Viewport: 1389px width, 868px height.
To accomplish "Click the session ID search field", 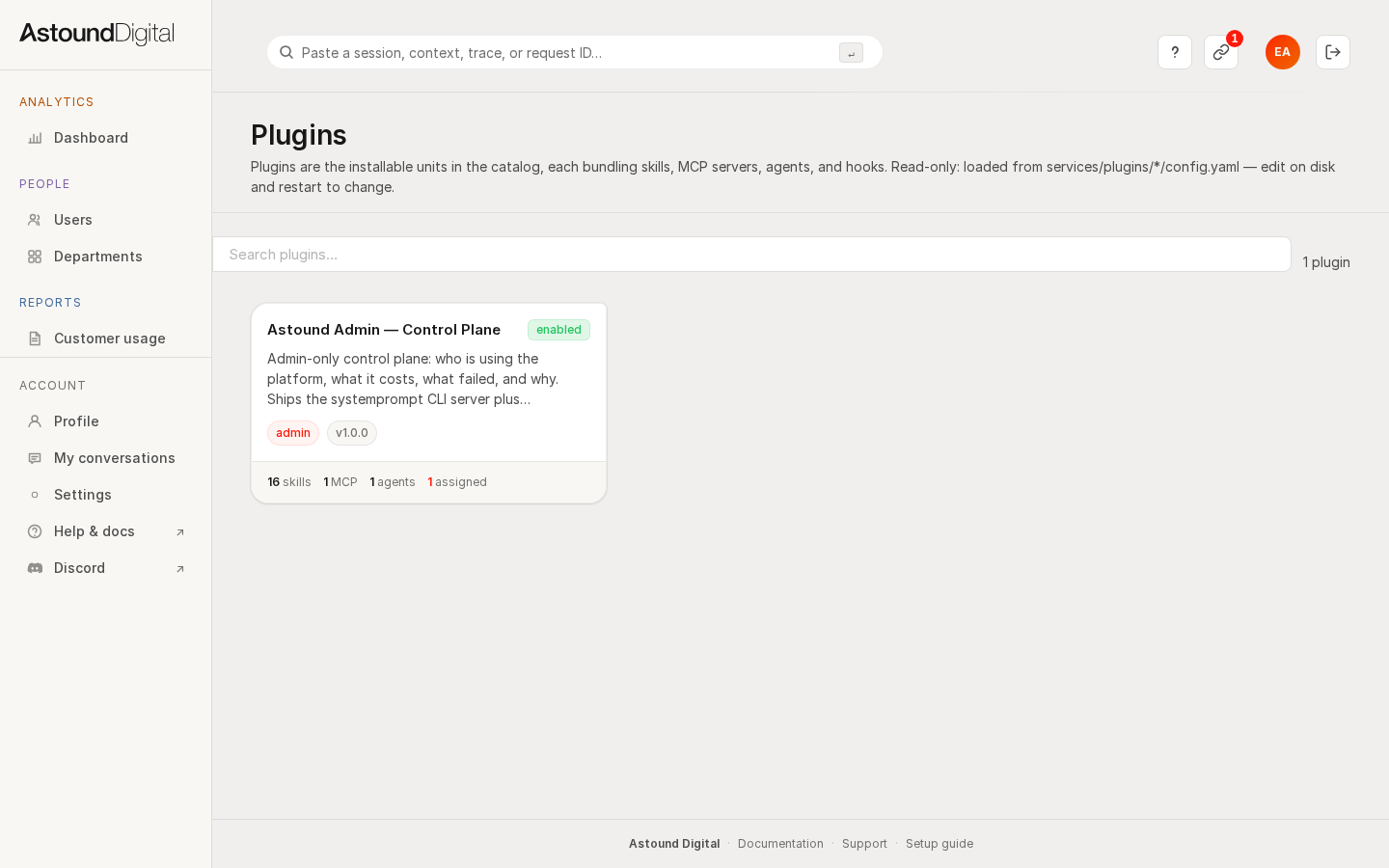I will pyautogui.click(x=575, y=52).
